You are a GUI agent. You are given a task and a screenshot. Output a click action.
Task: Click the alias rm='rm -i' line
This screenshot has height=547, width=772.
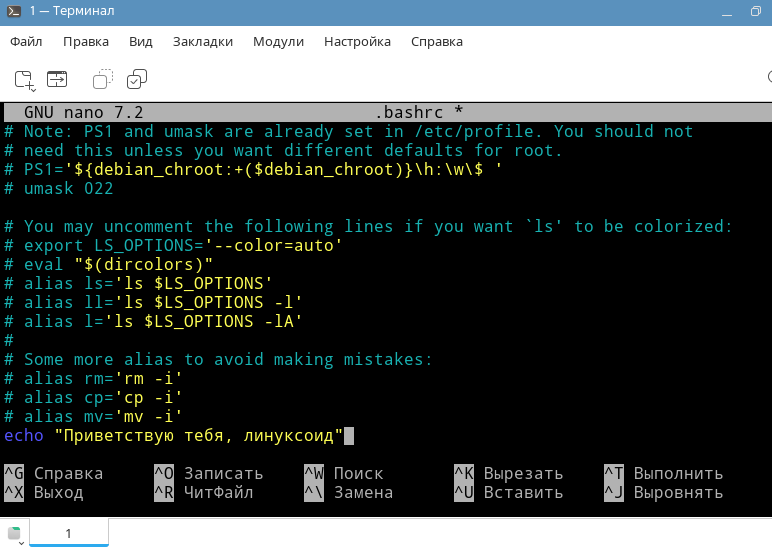pos(93,378)
